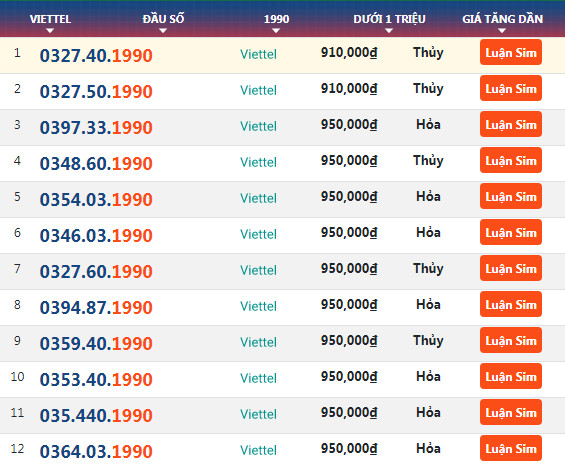Viewport: 565px width, 469px height.
Task: Open sim number 035.440.1990
Action: [96, 416]
